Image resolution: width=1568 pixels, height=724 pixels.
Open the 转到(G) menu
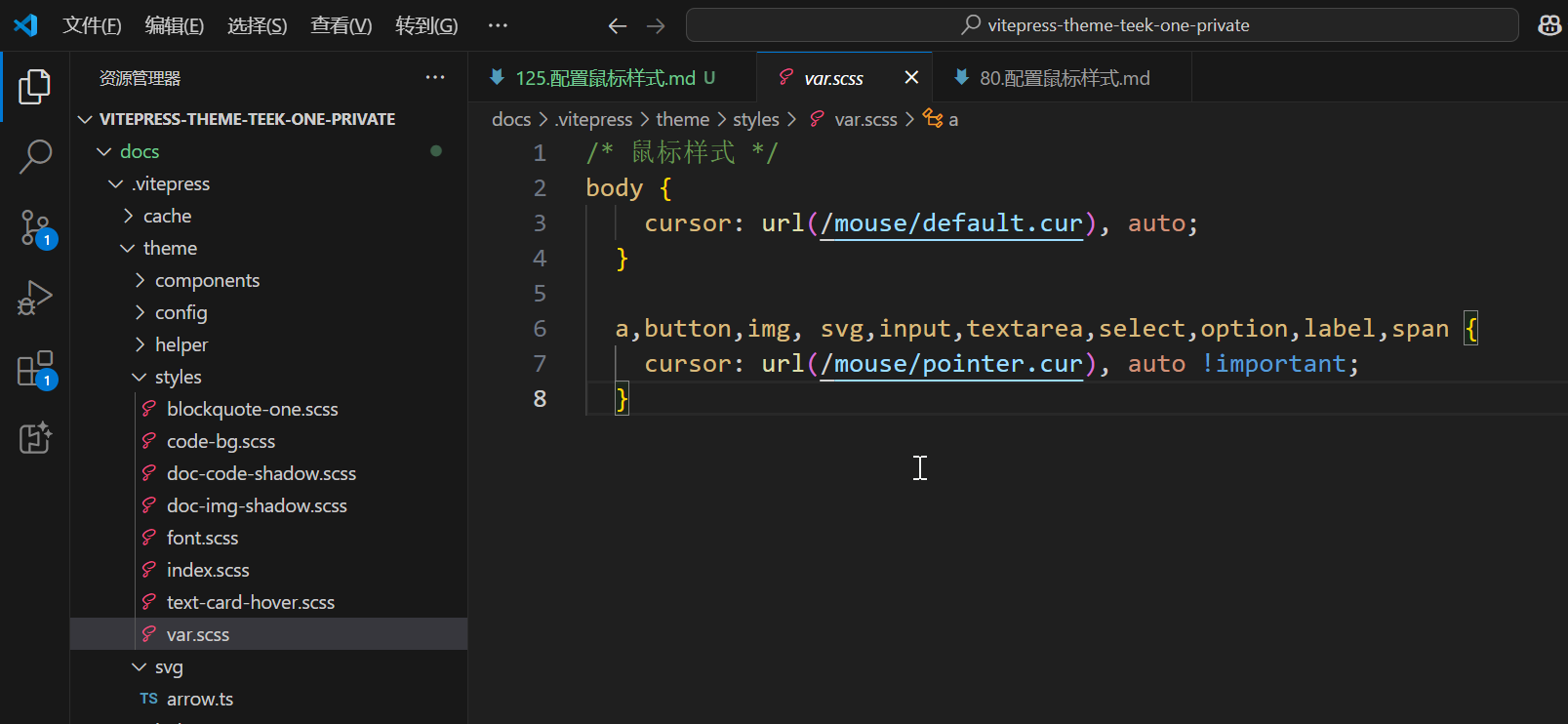click(426, 25)
